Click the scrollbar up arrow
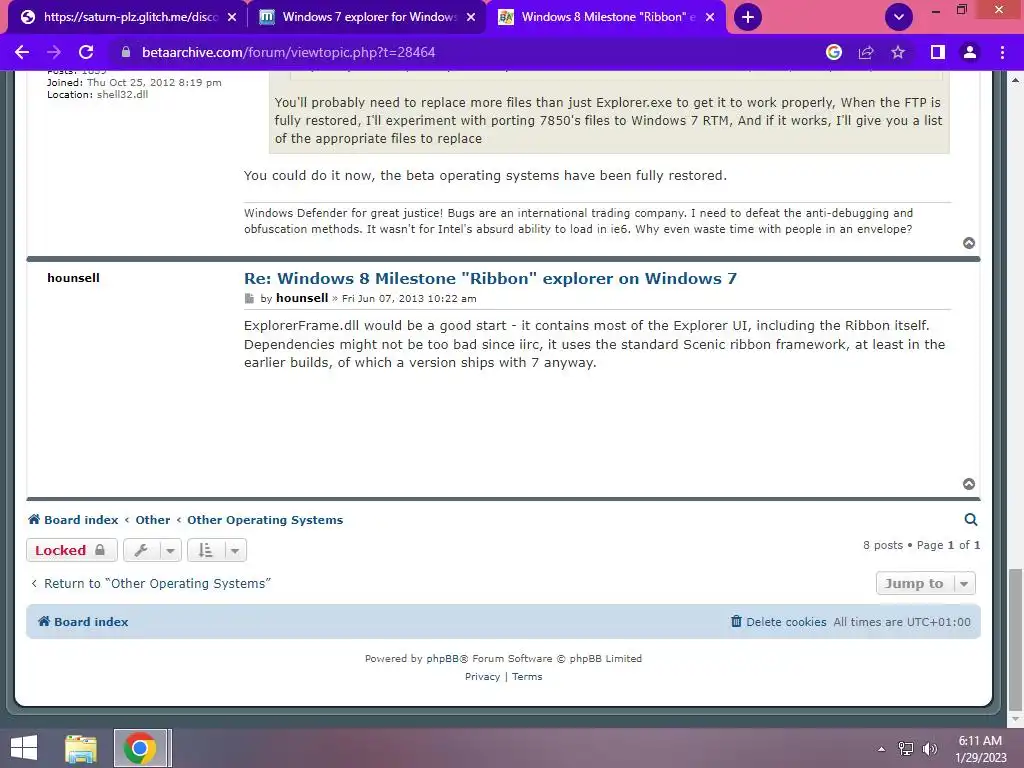Image resolution: width=1024 pixels, height=768 pixels. [1015, 80]
